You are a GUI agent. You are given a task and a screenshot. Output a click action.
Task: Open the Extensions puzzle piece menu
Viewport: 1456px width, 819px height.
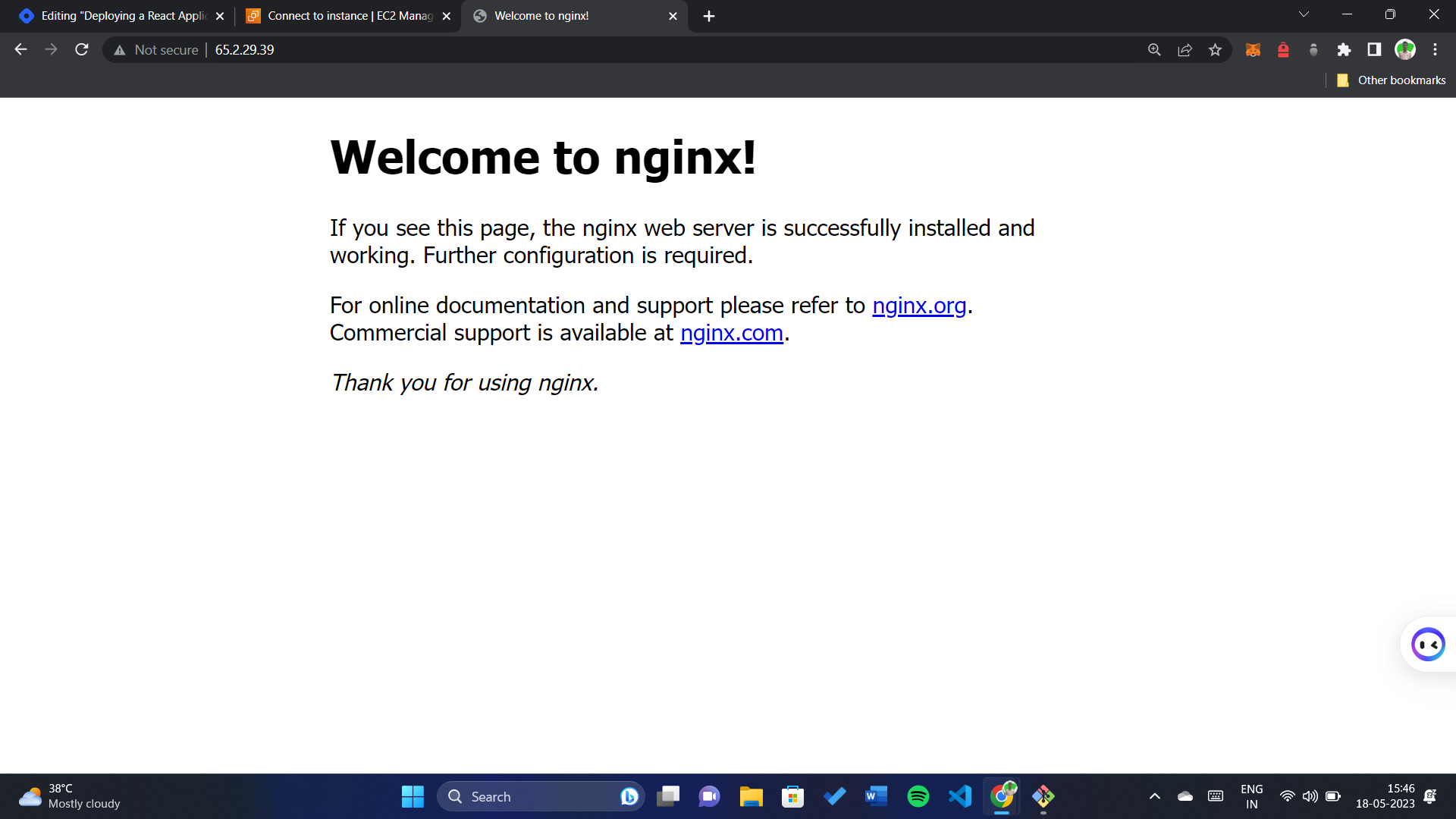(x=1344, y=50)
